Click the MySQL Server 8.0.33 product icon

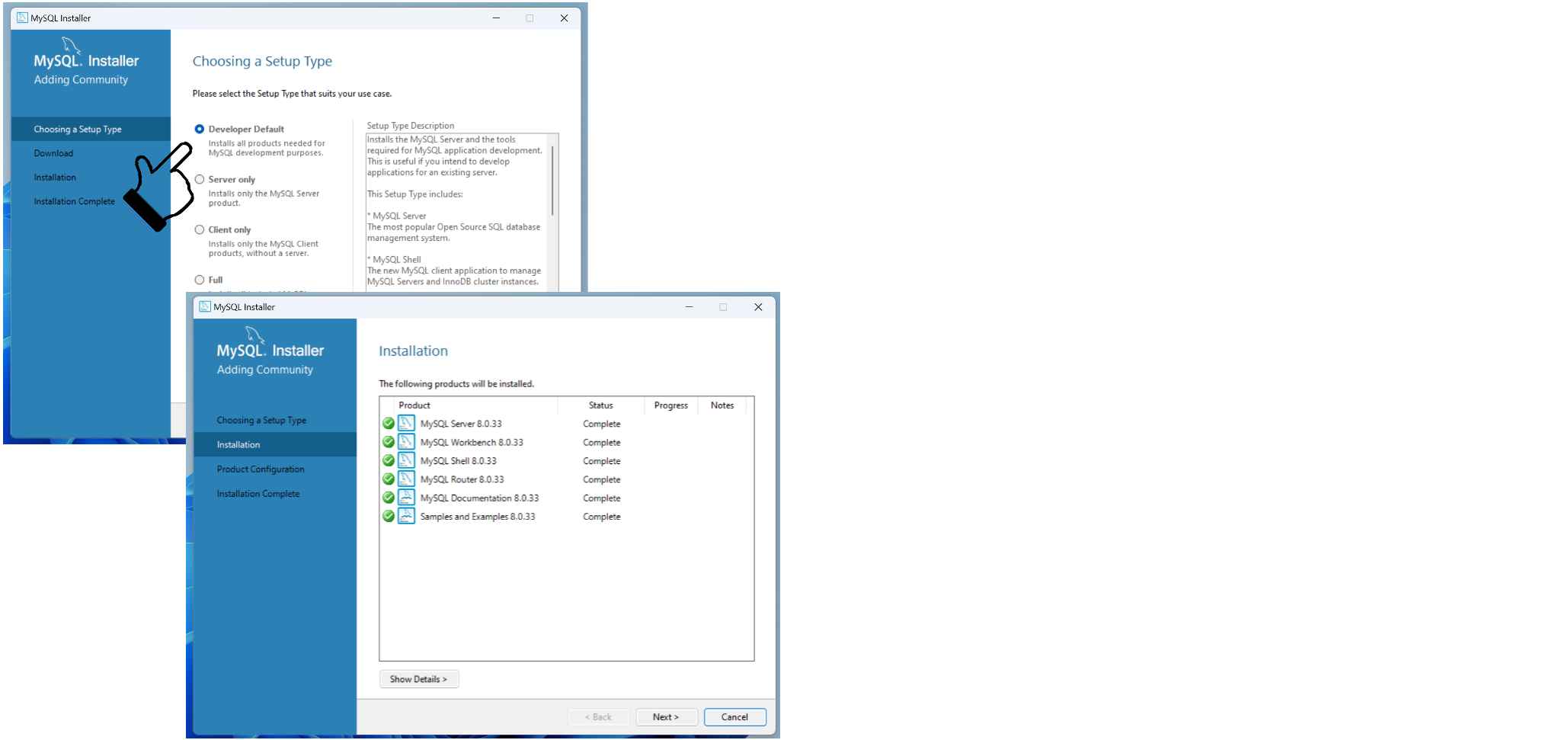click(x=406, y=423)
